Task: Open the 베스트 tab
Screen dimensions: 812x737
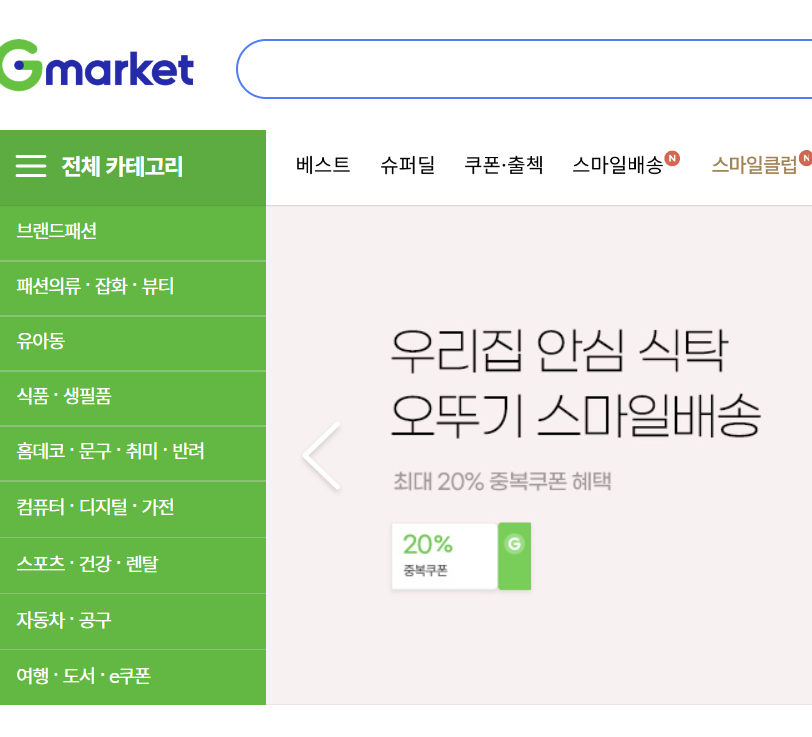Action: [x=323, y=165]
